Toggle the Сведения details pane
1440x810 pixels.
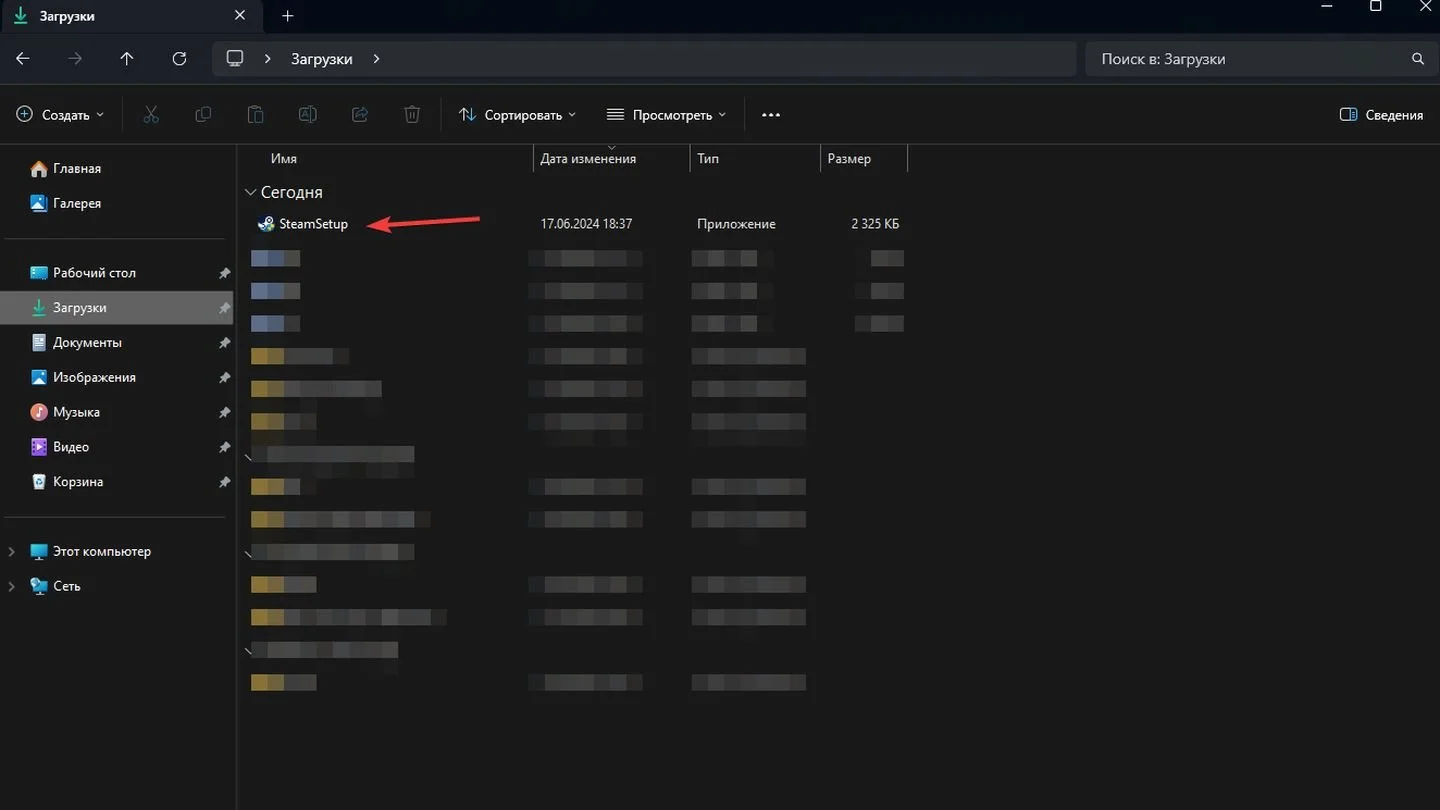(x=1381, y=115)
